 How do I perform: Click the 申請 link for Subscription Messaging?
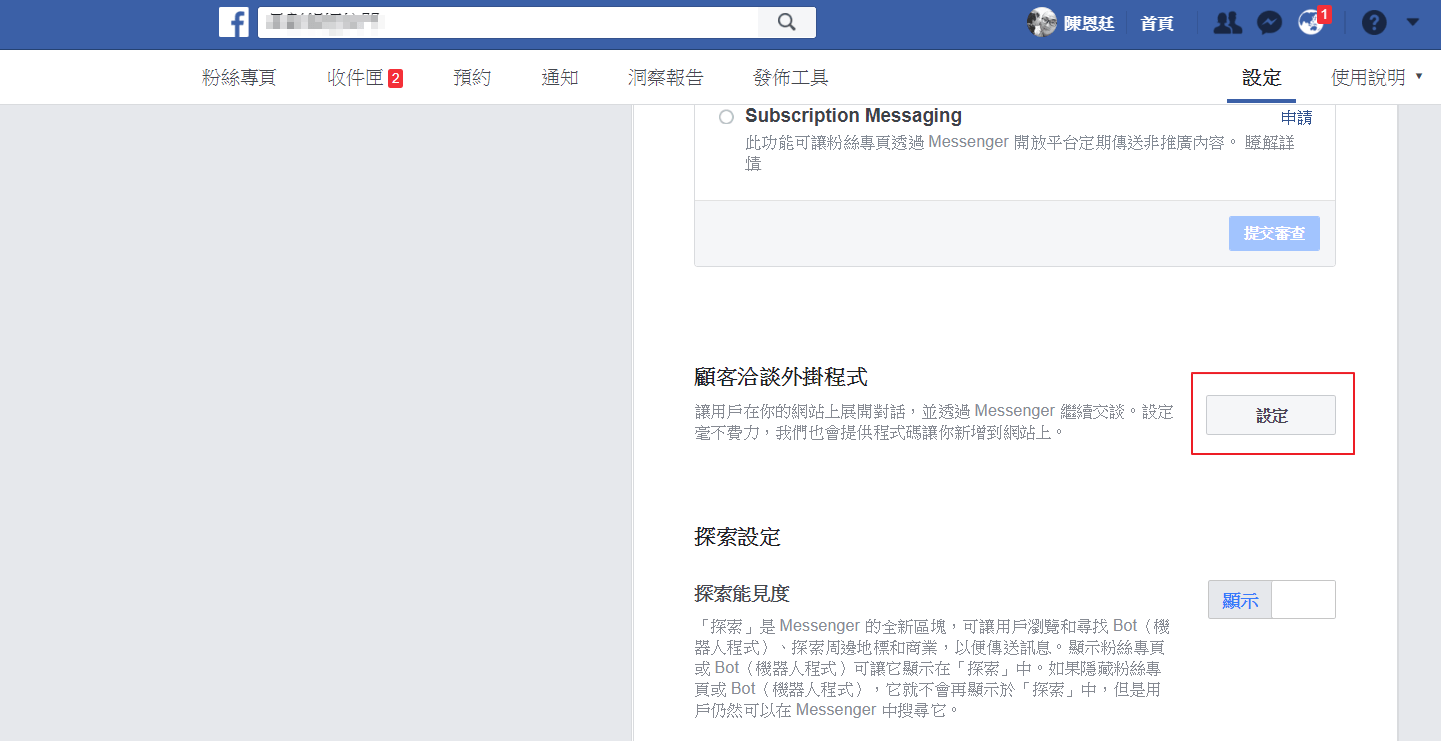point(1296,118)
